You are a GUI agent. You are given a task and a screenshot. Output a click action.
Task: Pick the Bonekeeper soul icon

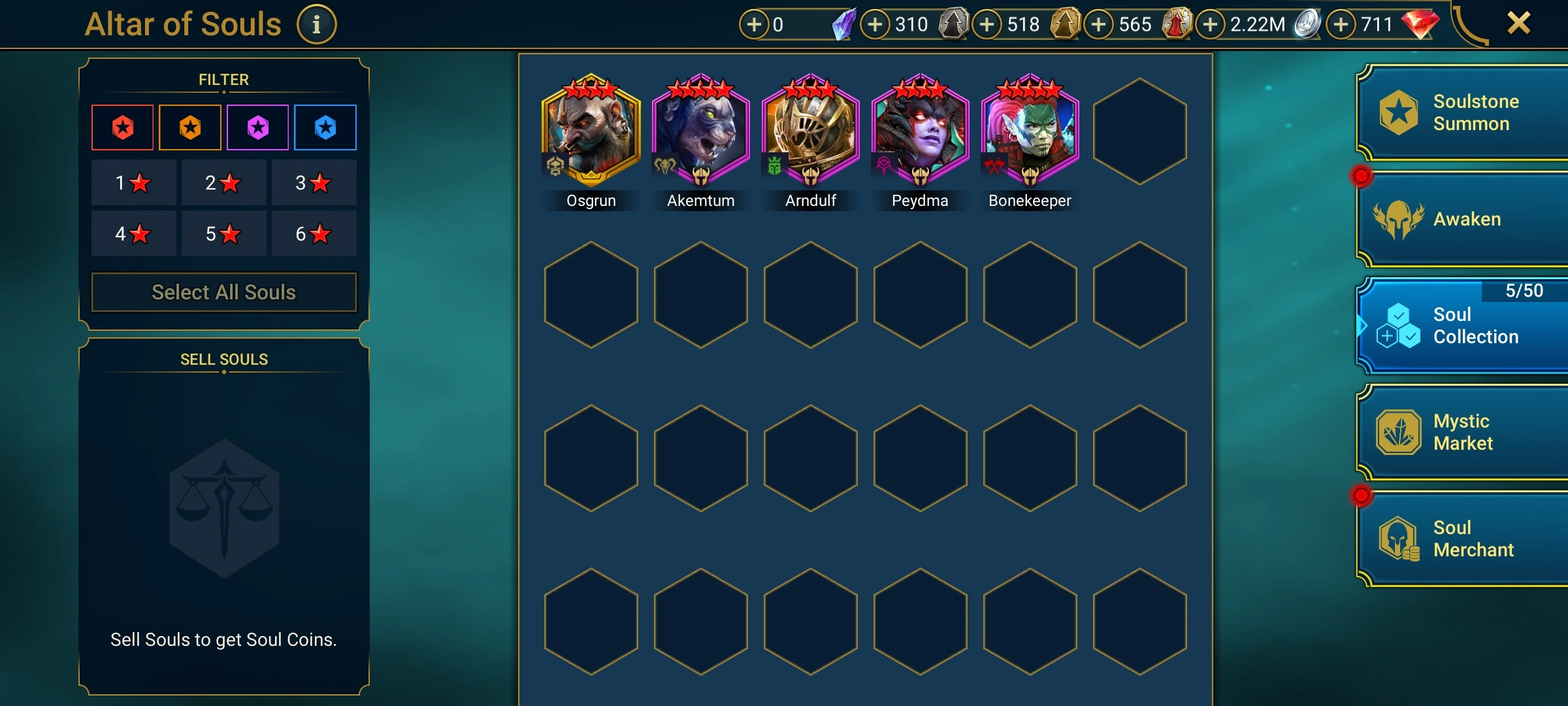click(x=1030, y=131)
